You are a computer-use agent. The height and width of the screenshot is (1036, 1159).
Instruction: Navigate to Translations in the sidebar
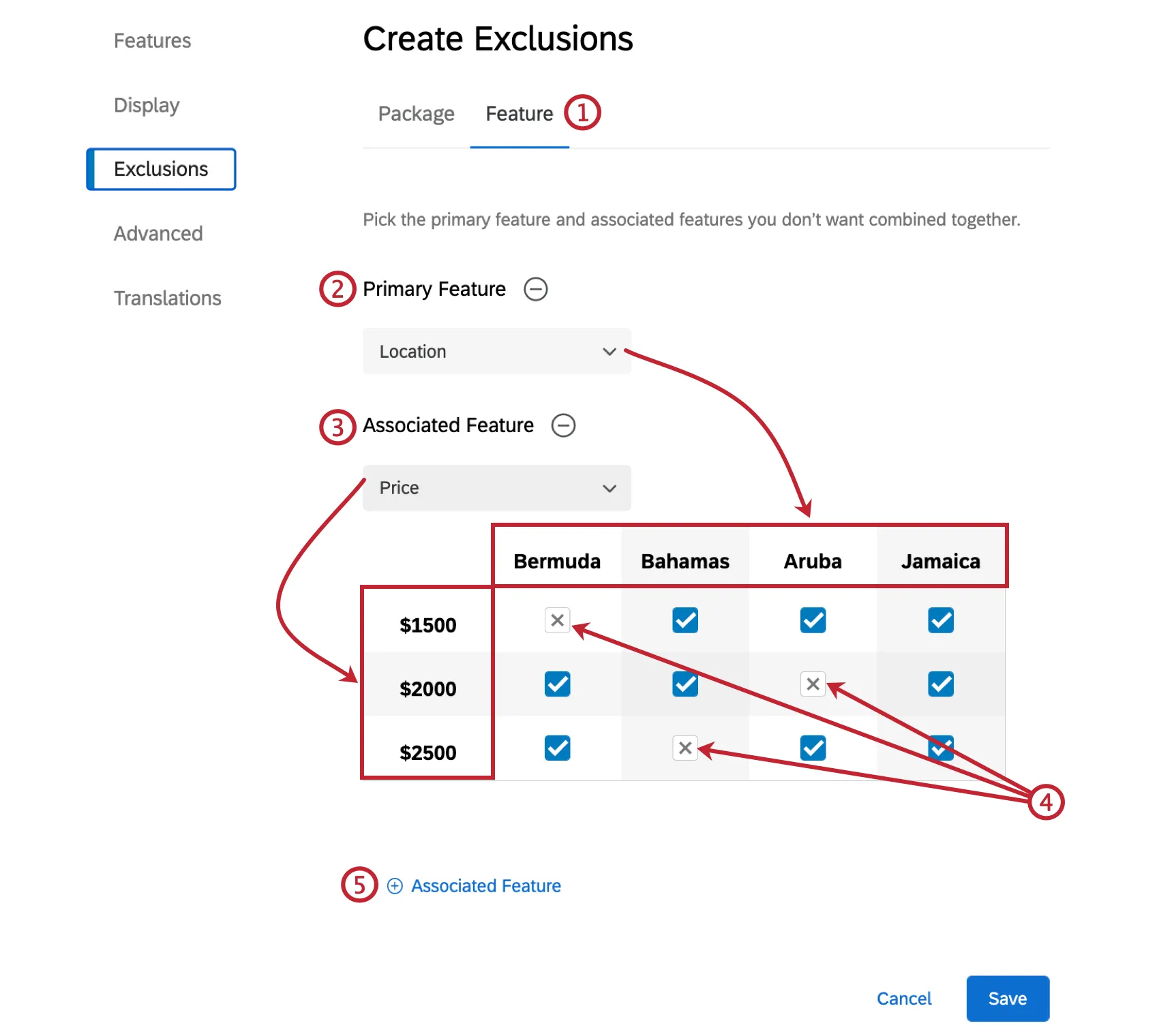[167, 298]
